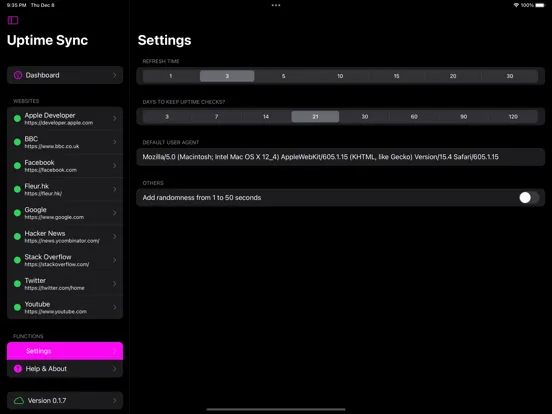The image size is (552, 414).
Task: Click Stack Overflow green status dot
Action: [17, 260]
